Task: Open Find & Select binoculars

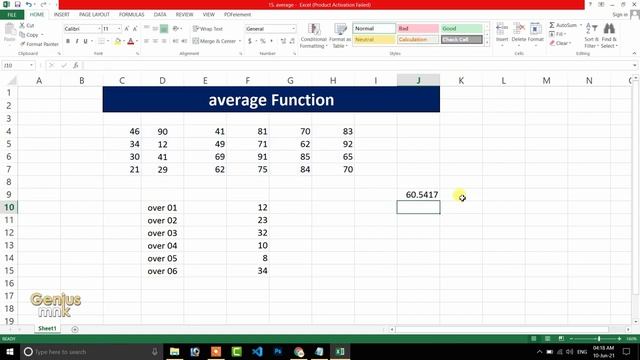Action: [609, 36]
